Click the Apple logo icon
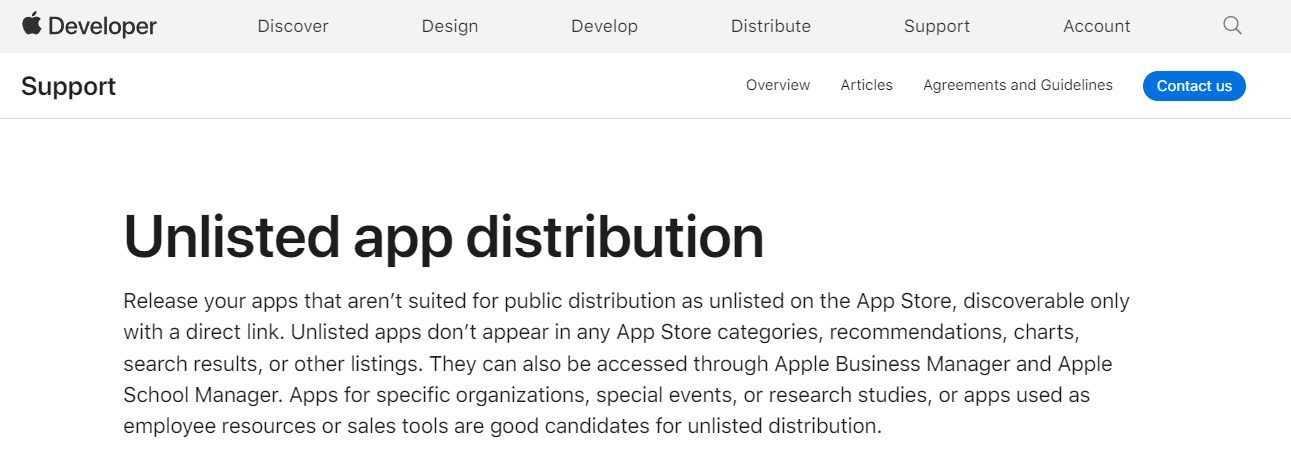This screenshot has width=1291, height=452. [x=31, y=24]
